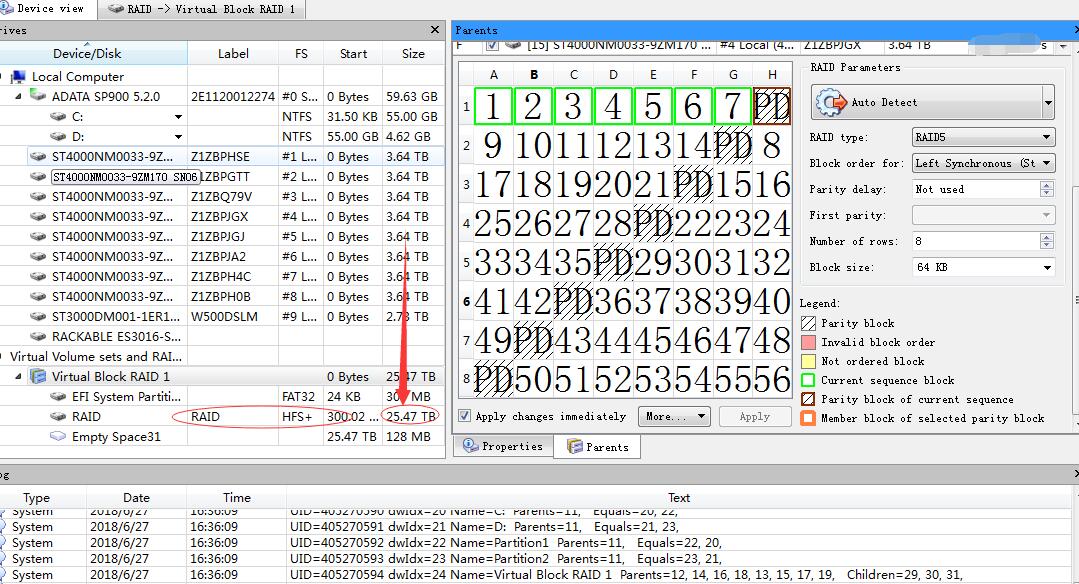The width and height of the screenshot is (1079, 584).
Task: Select the Empty Space31 icon
Action: (59, 437)
